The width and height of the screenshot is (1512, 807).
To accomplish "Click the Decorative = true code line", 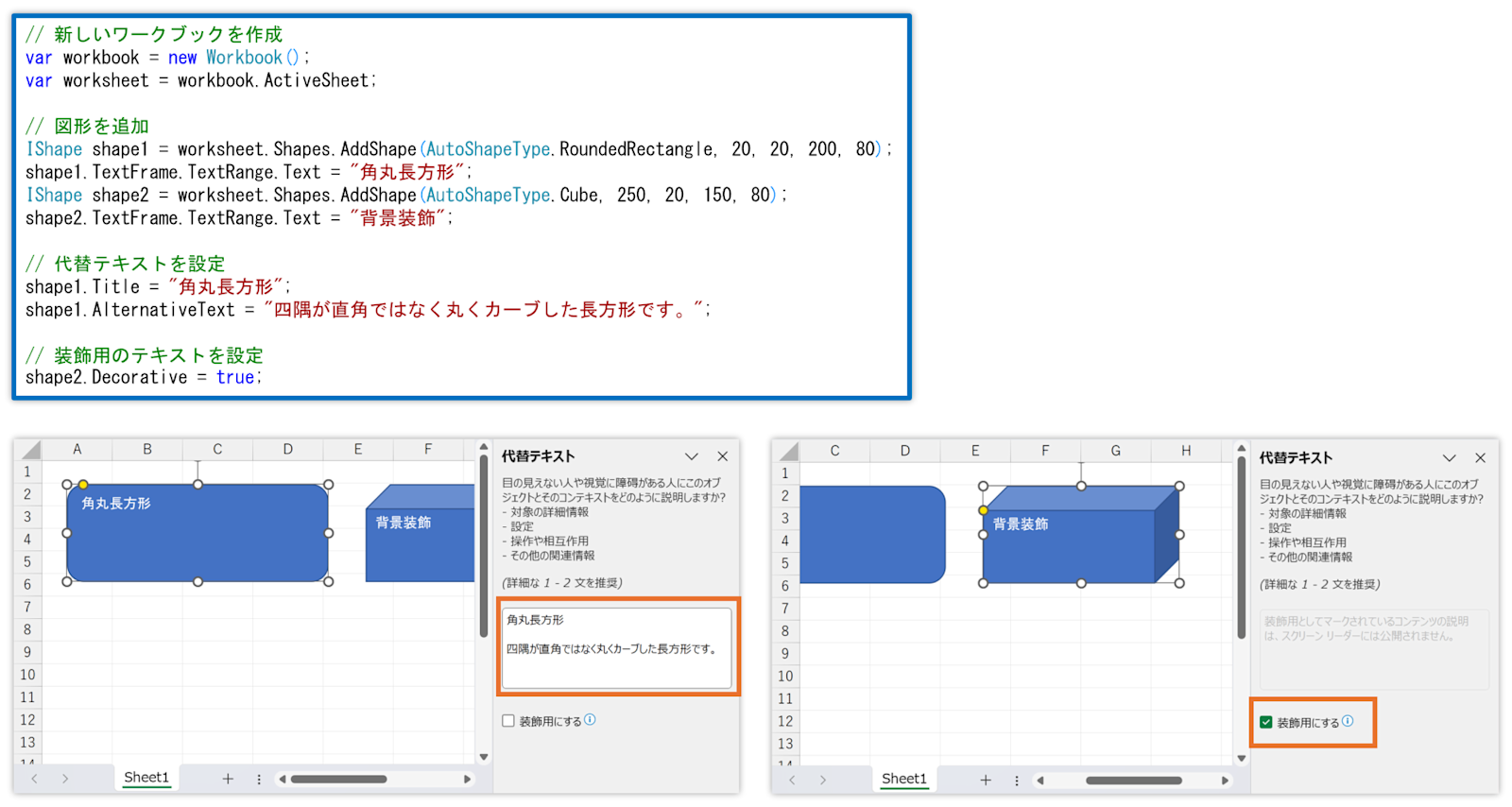I will tap(144, 377).
